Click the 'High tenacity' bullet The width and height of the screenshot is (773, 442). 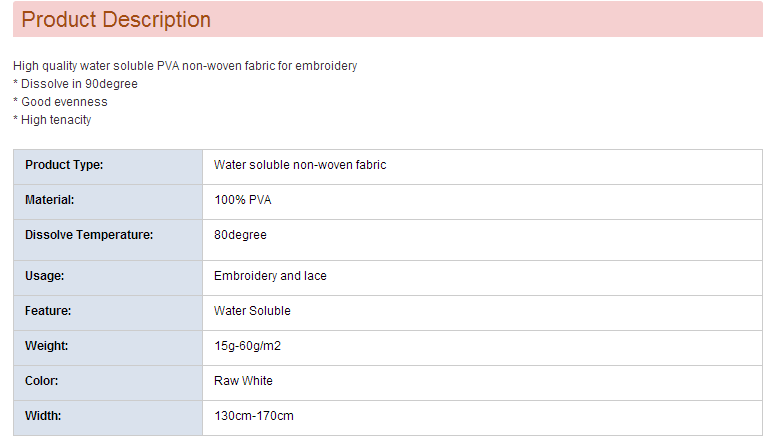(x=52, y=120)
